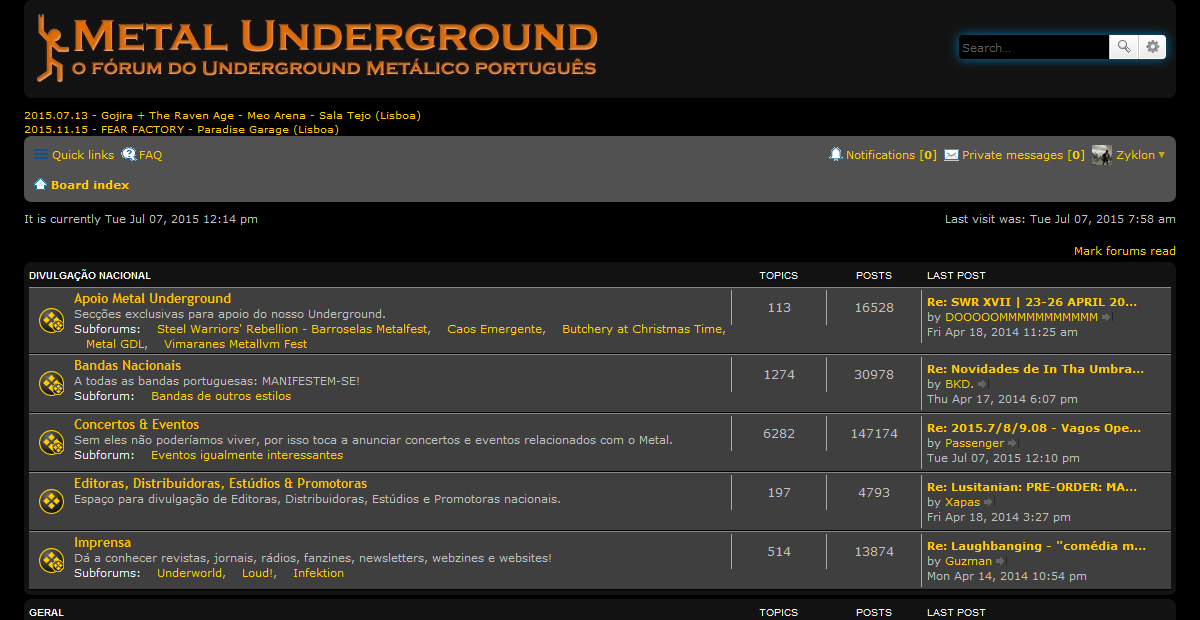Click the 147174 posts count
Image resolution: width=1200 pixels, height=620 pixels.
click(874, 434)
